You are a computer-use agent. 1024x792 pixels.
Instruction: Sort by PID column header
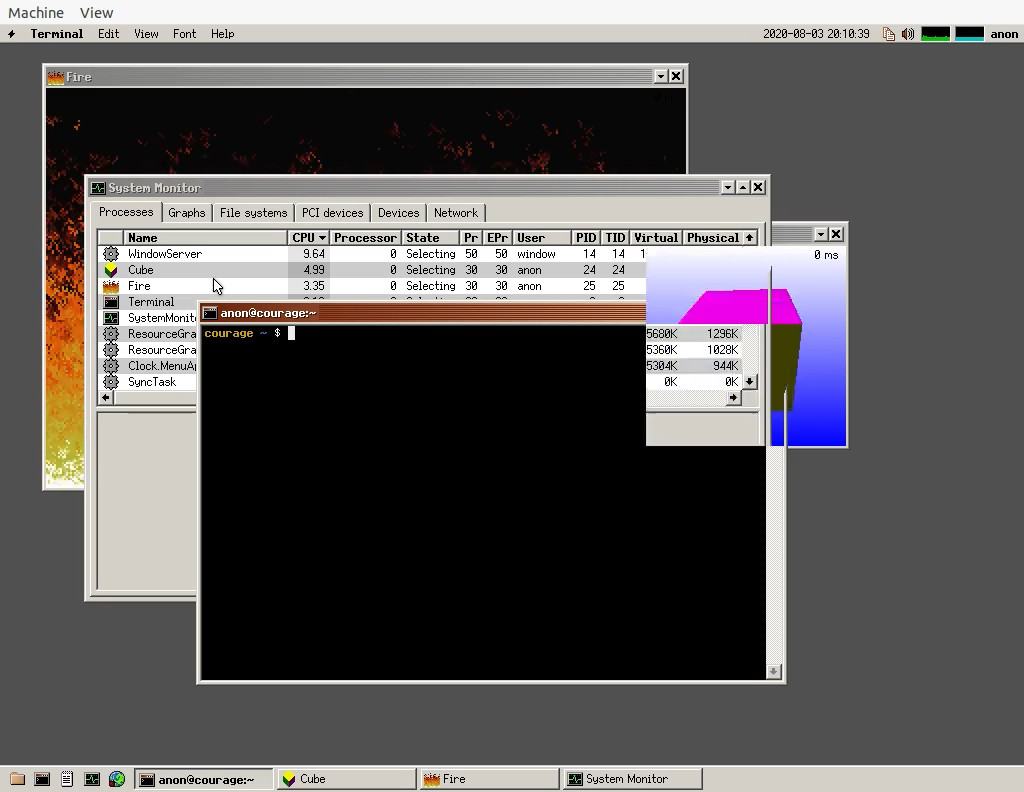(x=586, y=238)
